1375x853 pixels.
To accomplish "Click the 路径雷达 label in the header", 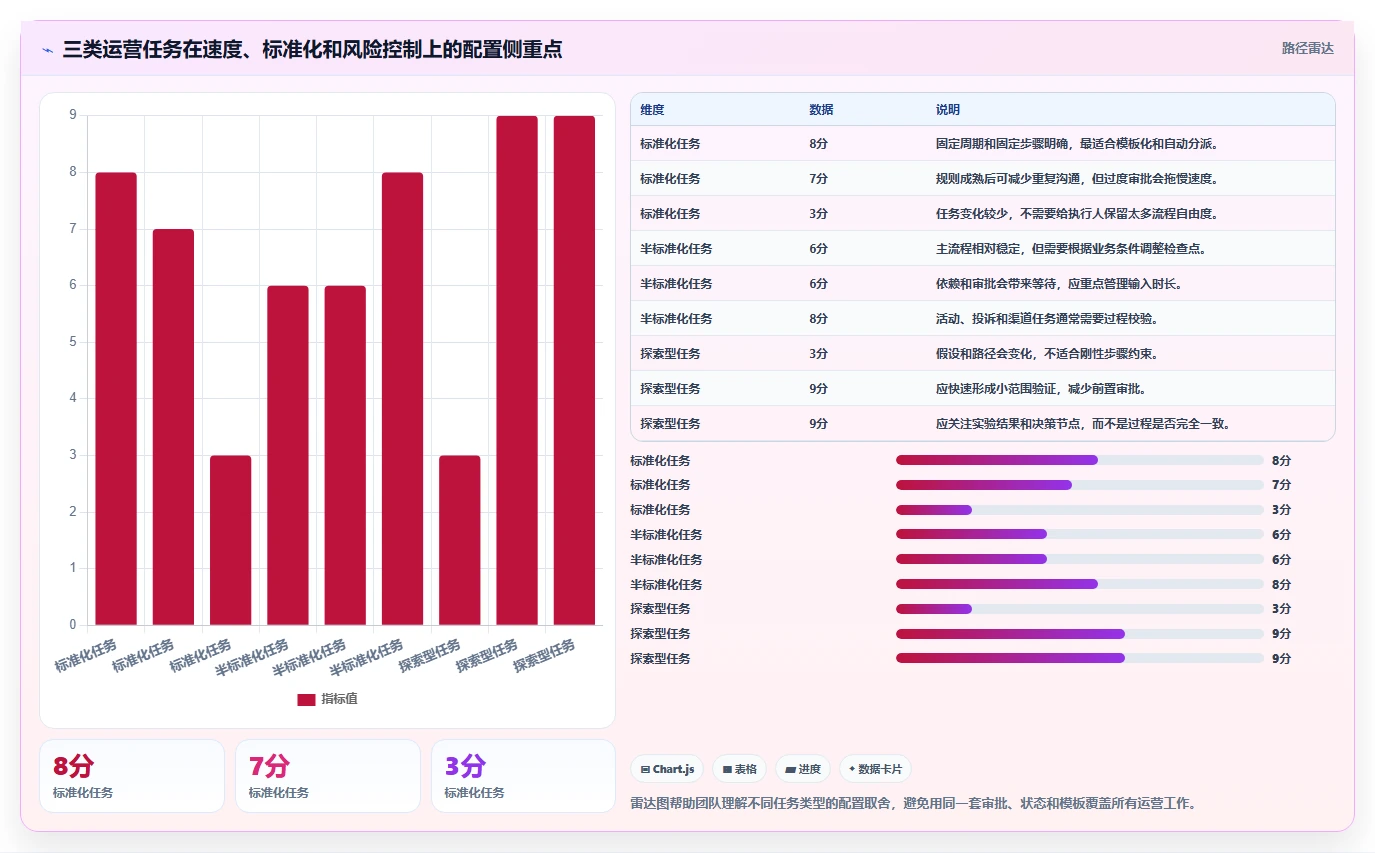I will pyautogui.click(x=1308, y=48).
